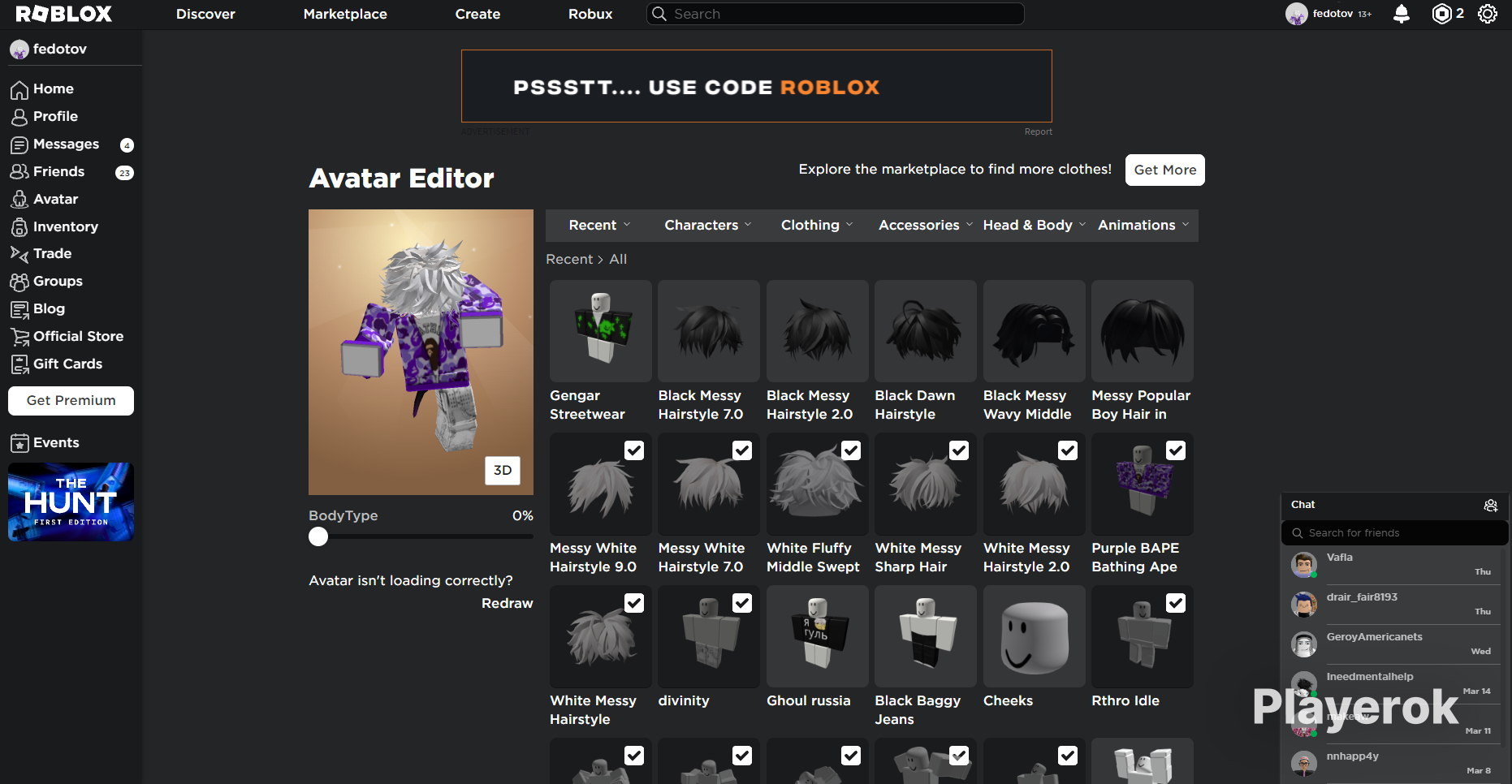This screenshot has height=784, width=1512.
Task: Open the Create tab
Action: pyautogui.click(x=477, y=14)
